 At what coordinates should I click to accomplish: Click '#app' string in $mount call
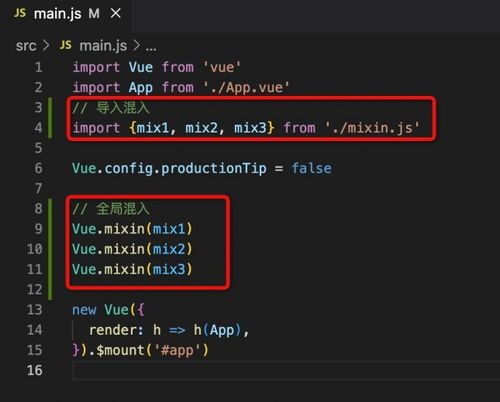pyautogui.click(x=177, y=350)
